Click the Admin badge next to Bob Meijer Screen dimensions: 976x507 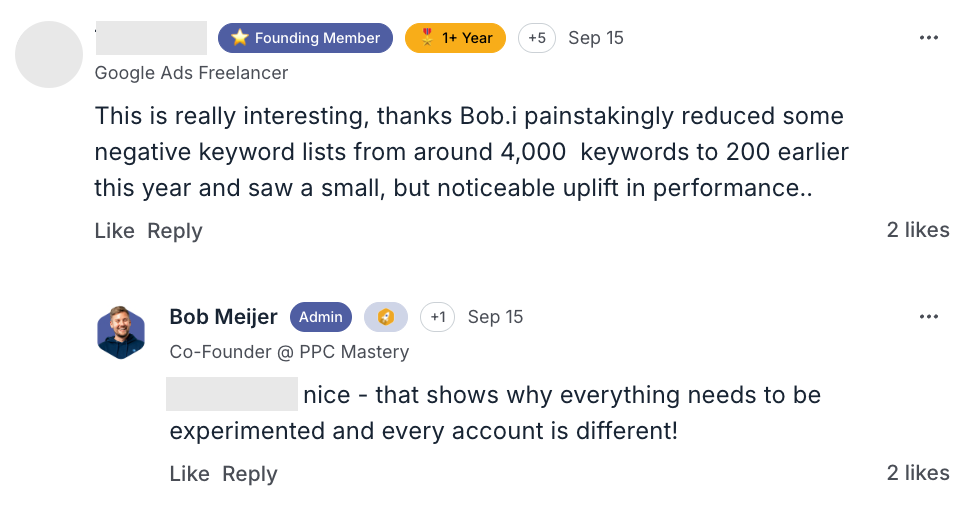coord(321,317)
